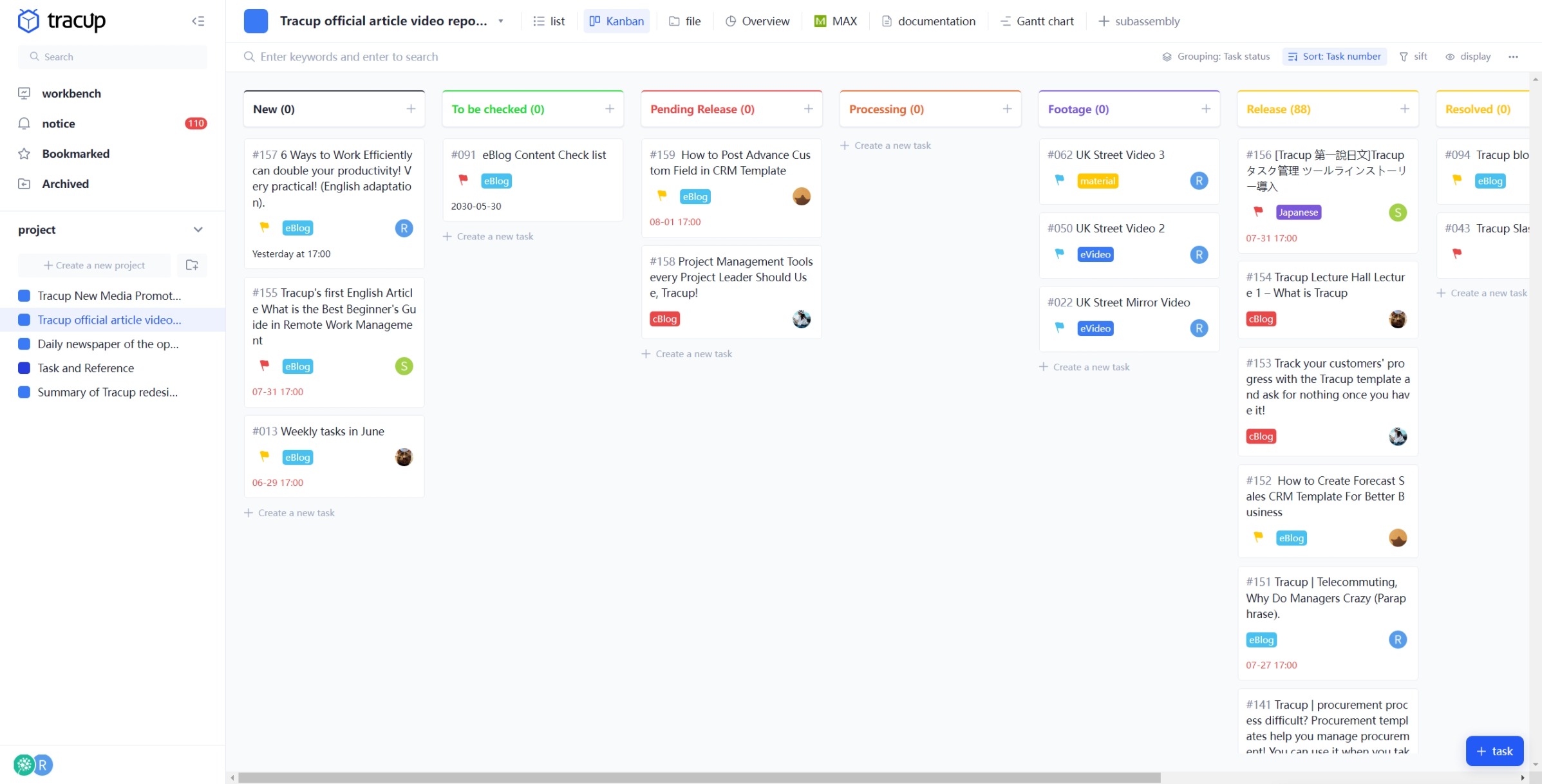Select Tracup New Media Promot... project
The height and width of the screenshot is (784, 1542).
pos(109,295)
